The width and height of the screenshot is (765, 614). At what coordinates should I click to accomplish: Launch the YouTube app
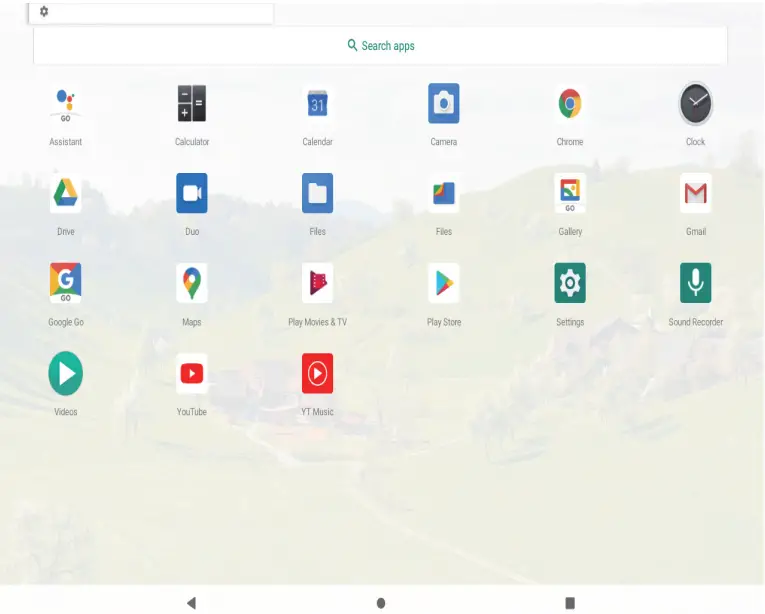pos(192,373)
